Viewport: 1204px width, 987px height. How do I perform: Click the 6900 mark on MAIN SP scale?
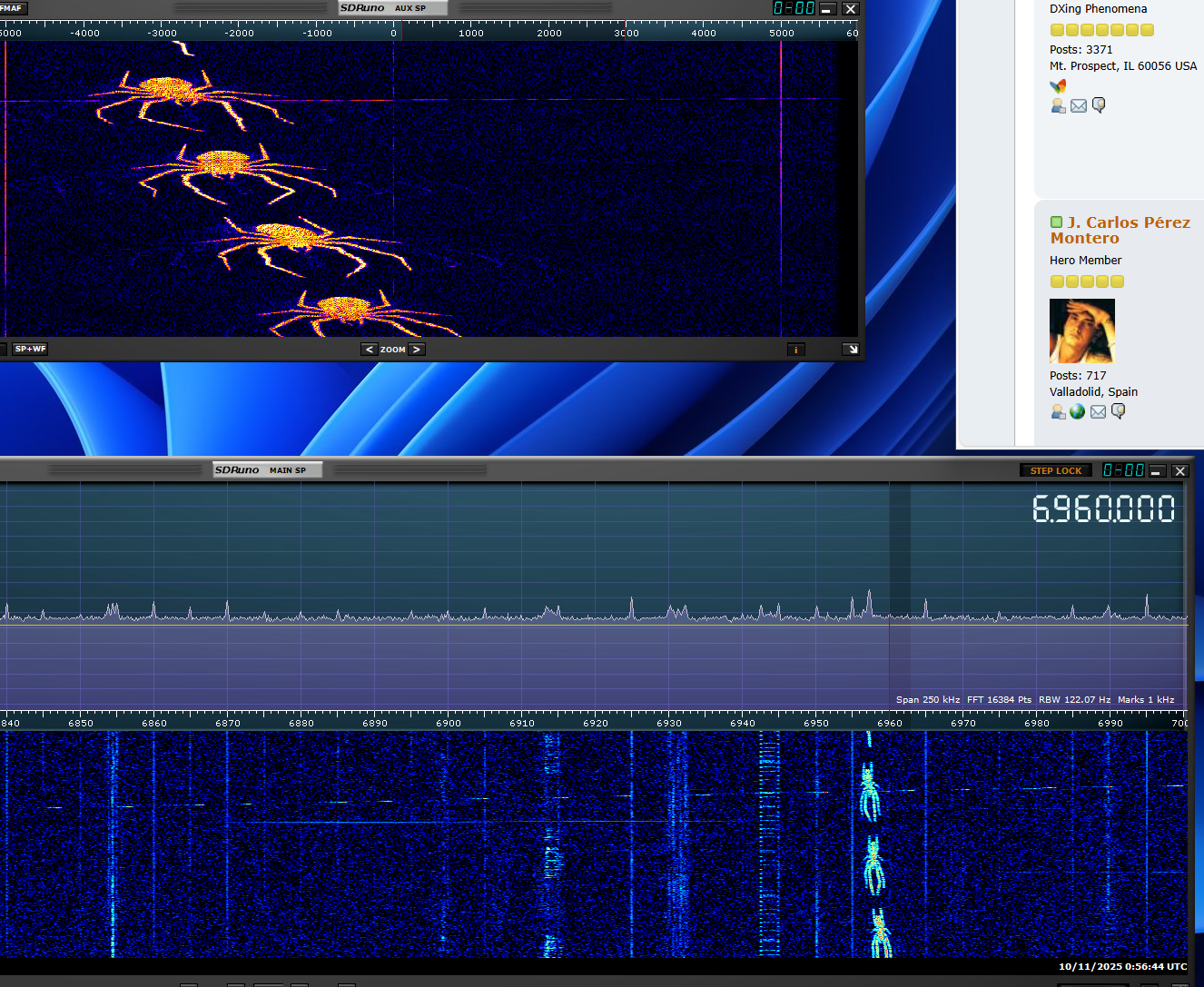[448, 723]
